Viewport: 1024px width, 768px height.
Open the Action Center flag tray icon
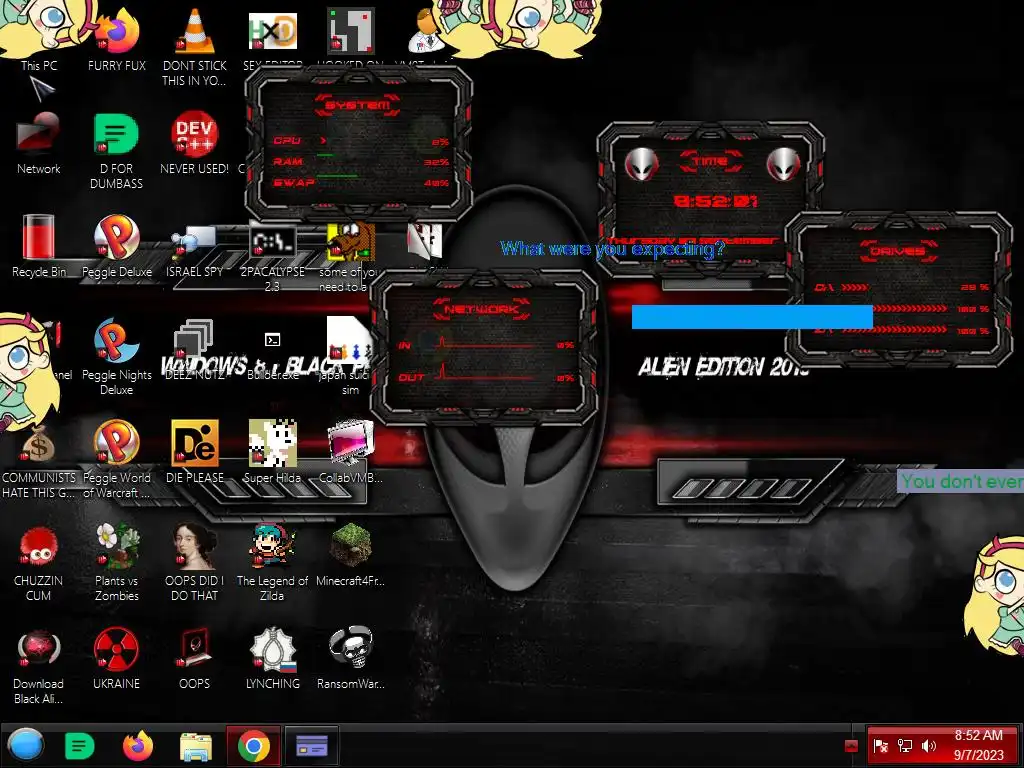point(880,745)
